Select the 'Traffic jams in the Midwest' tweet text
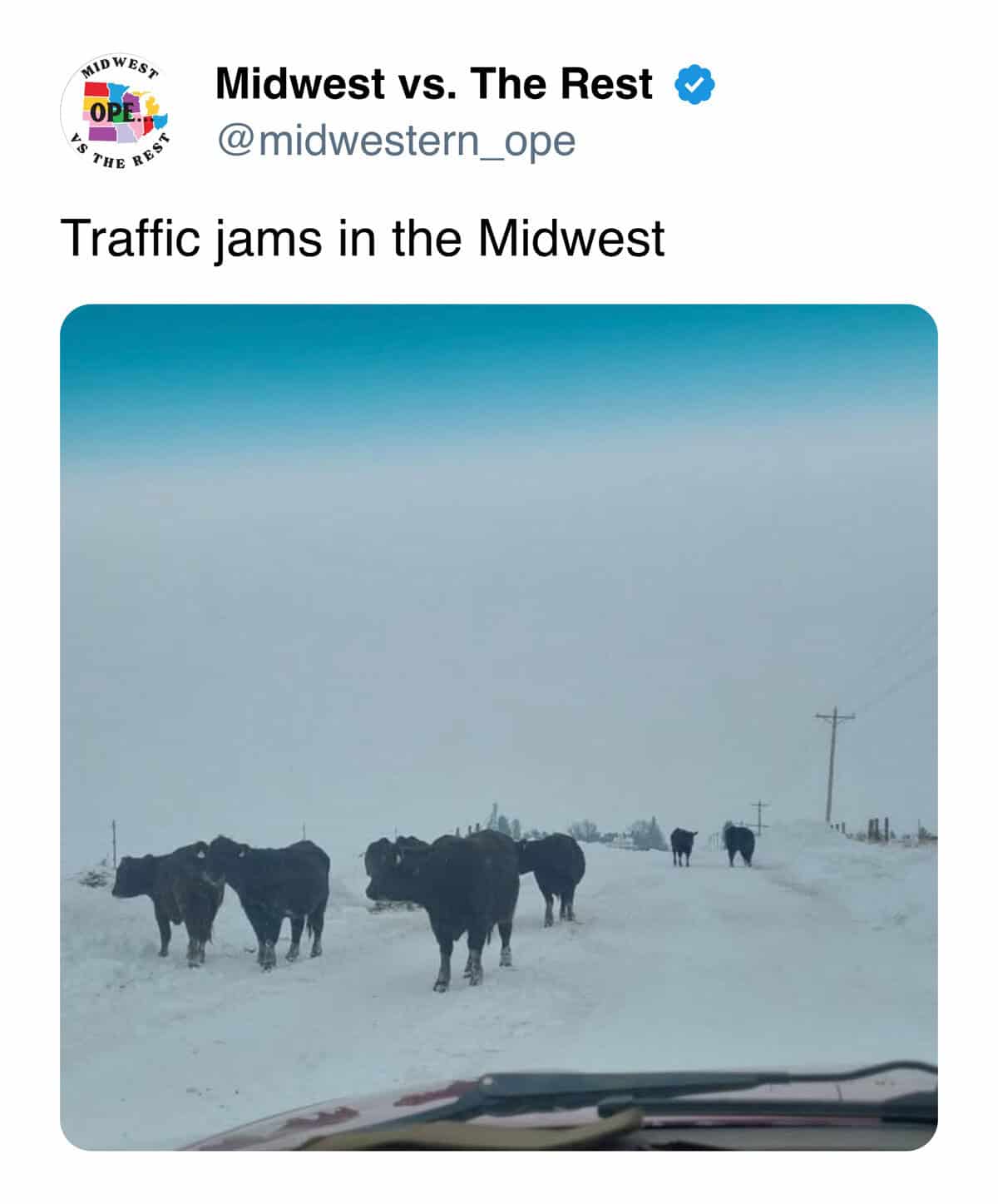This screenshot has width=998, height=1204. point(363,238)
